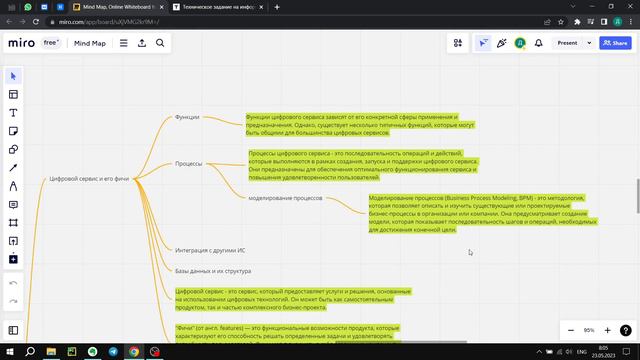The image size is (640, 360).
Task: Click the Redo arrow
Action: pos(13,301)
